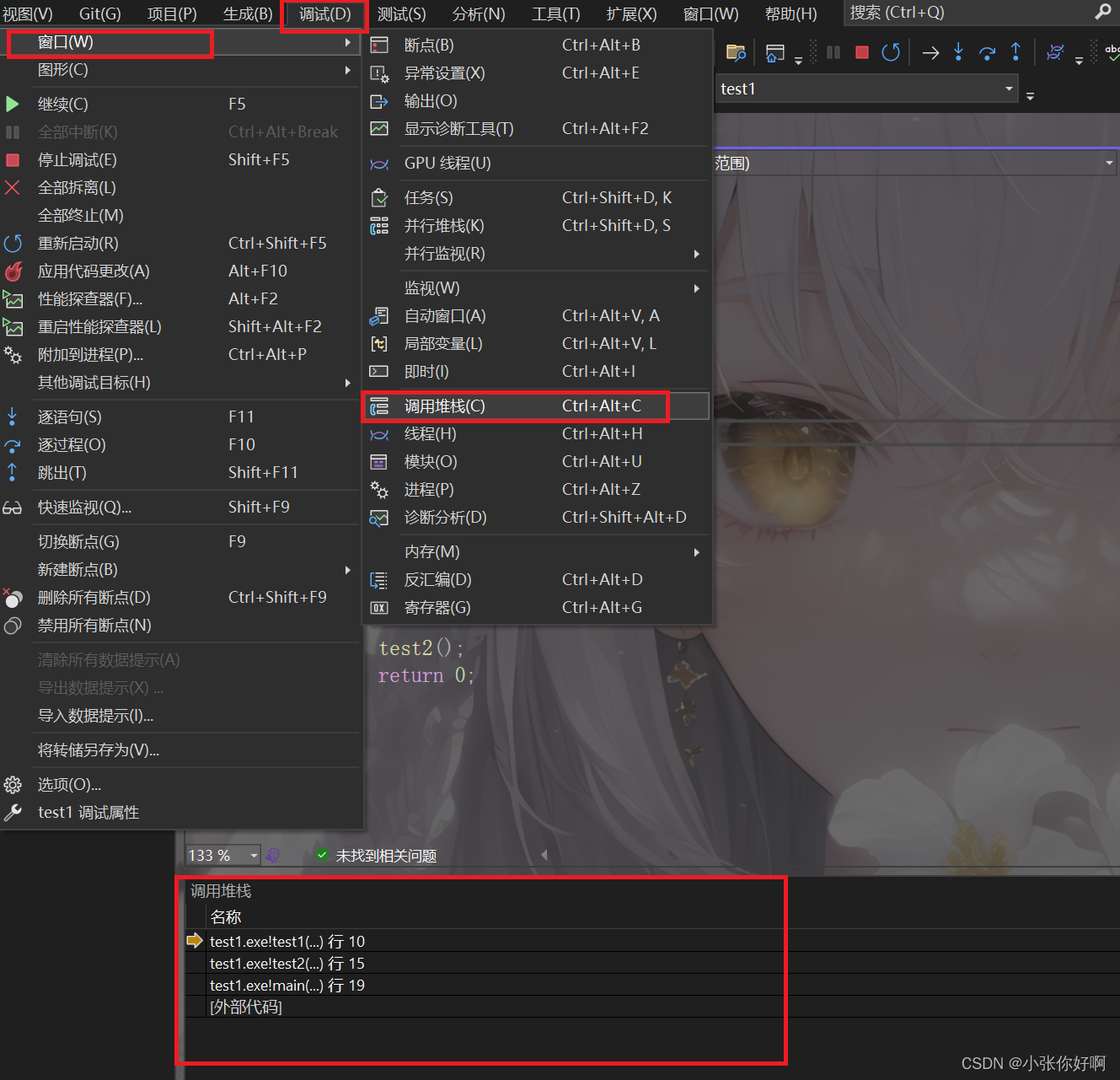The width and height of the screenshot is (1120, 1080).
Task: Click the step over icon in toolbar
Action: click(x=987, y=53)
